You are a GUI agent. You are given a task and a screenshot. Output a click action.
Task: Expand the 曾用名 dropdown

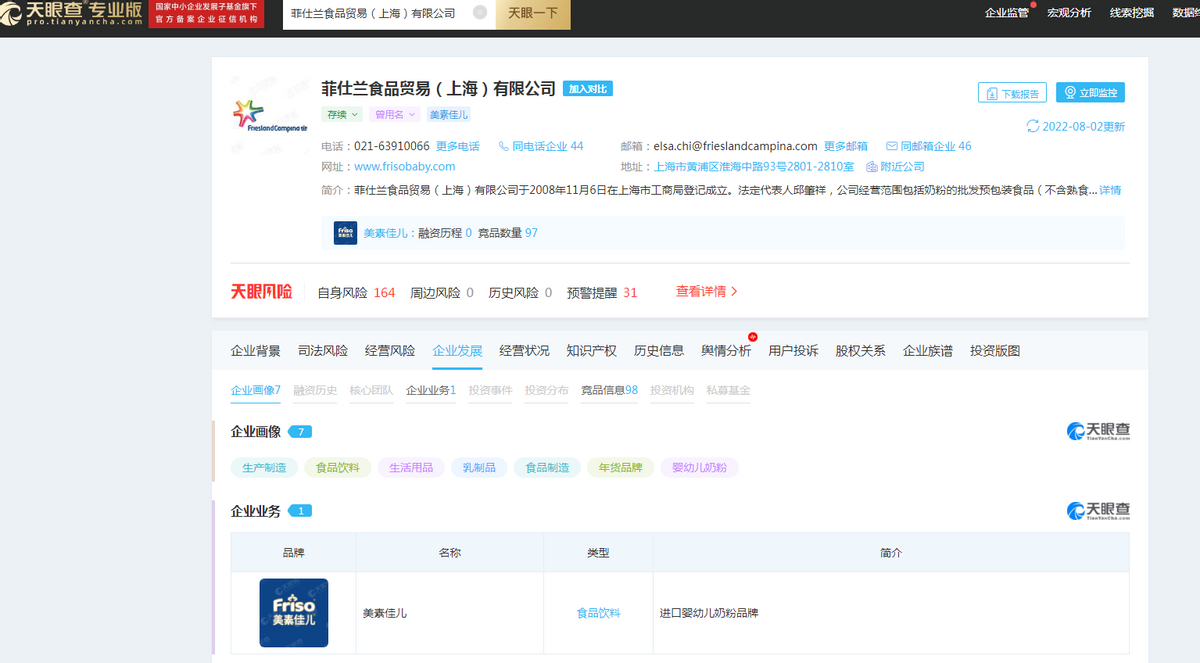coord(395,115)
